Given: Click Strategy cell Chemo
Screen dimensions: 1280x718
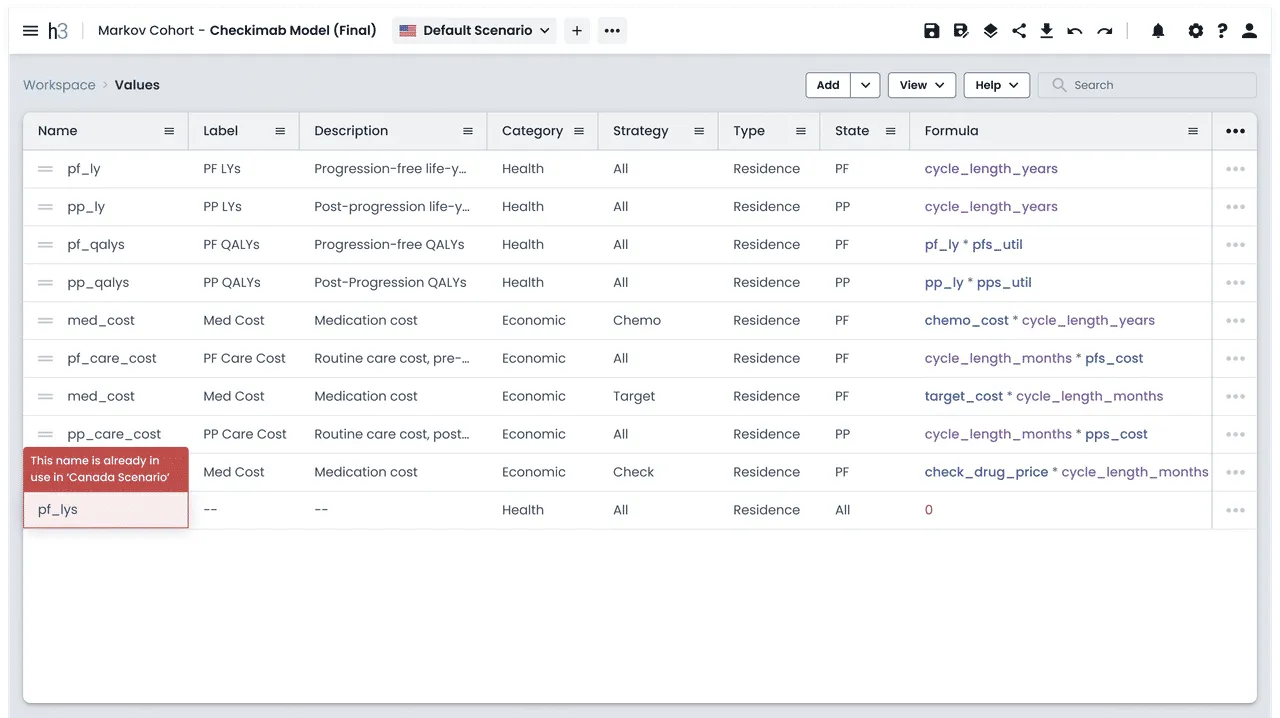Looking at the screenshot, I should coord(637,321).
